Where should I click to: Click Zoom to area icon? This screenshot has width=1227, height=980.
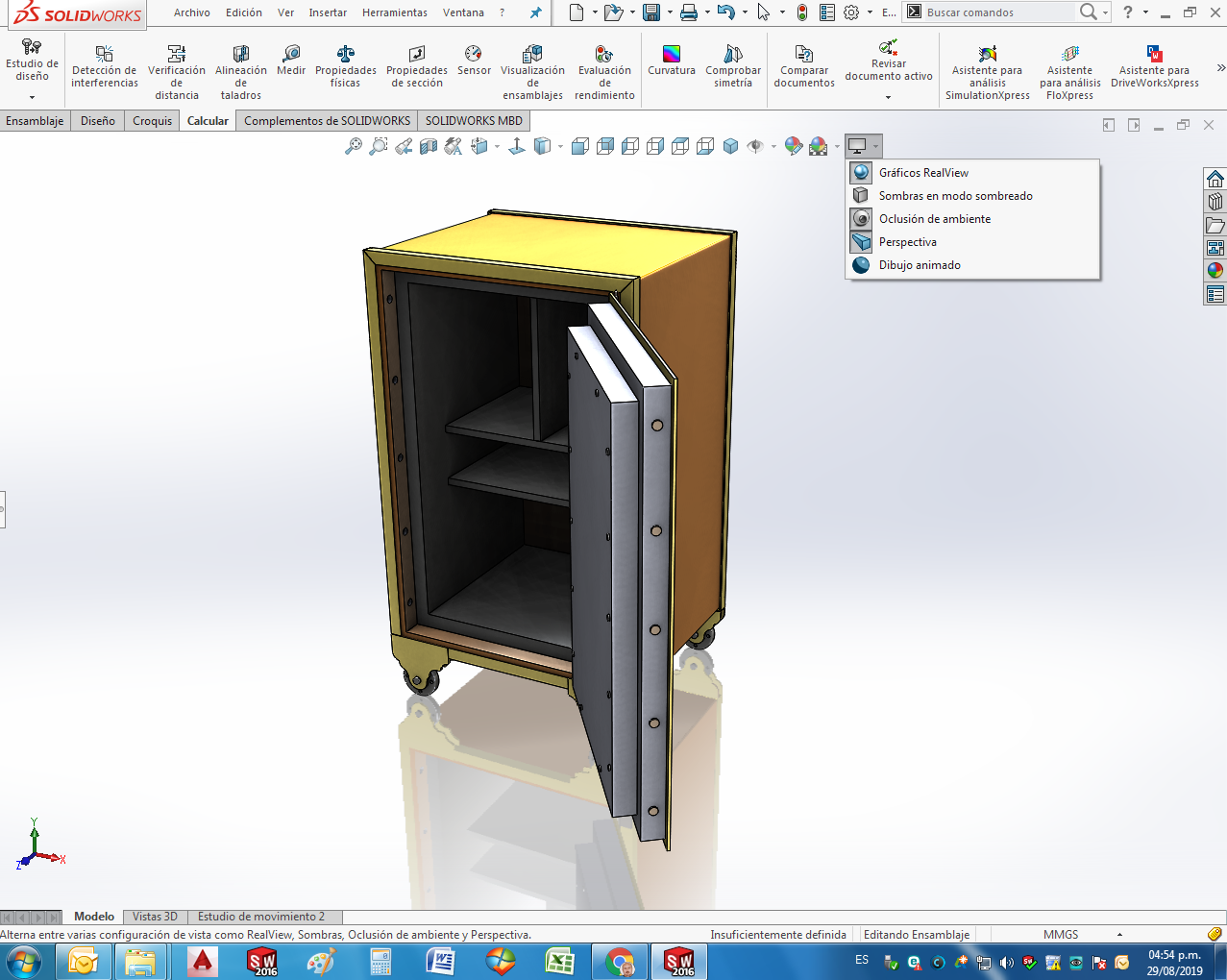(379, 146)
